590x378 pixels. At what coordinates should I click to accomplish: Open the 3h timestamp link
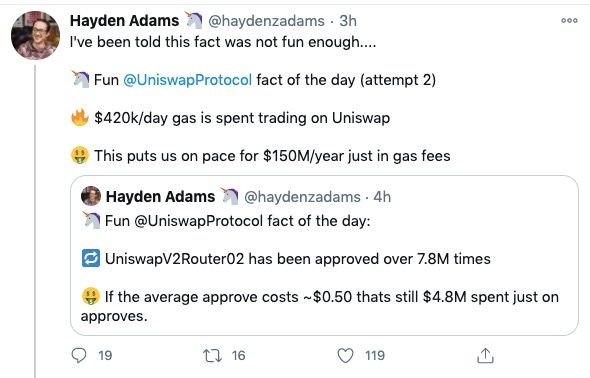[x=348, y=21]
